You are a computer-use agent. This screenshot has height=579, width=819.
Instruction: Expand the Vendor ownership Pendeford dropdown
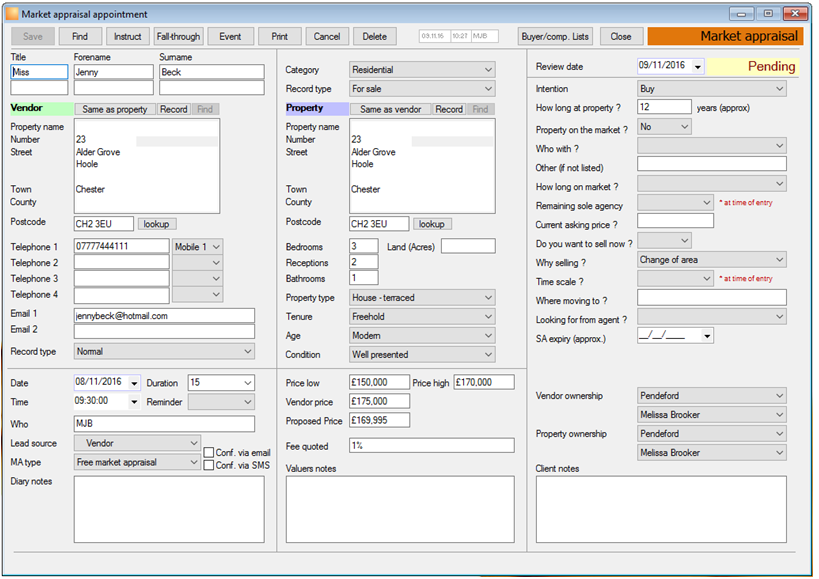(711, 396)
